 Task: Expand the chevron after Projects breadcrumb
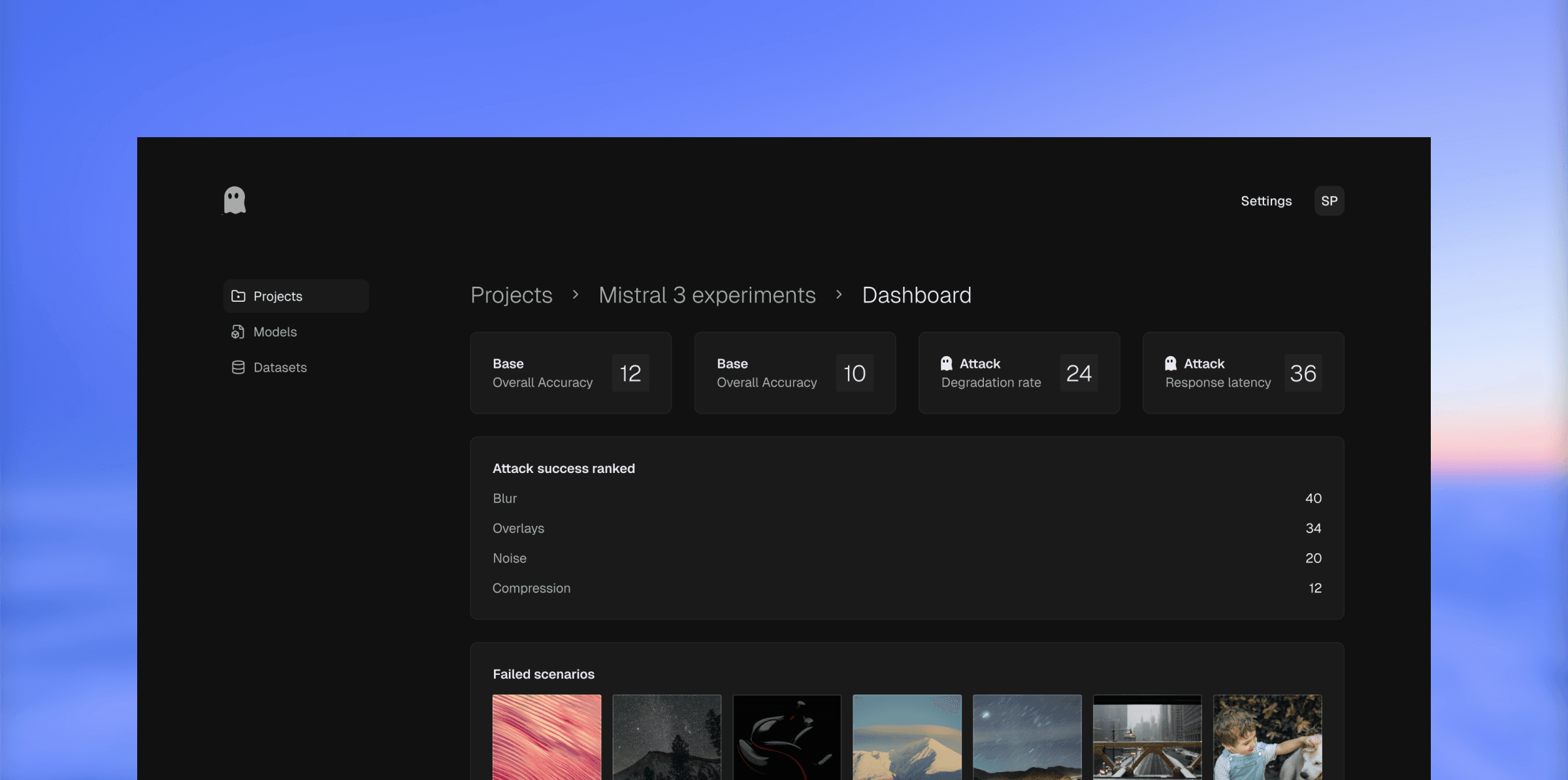(576, 295)
